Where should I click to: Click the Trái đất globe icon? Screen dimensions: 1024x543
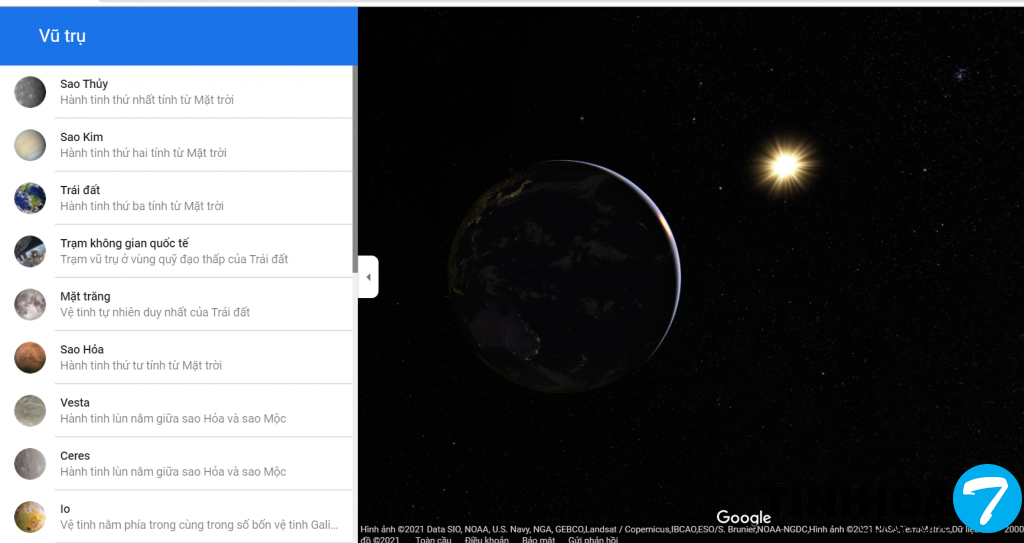pyautogui.click(x=30, y=198)
